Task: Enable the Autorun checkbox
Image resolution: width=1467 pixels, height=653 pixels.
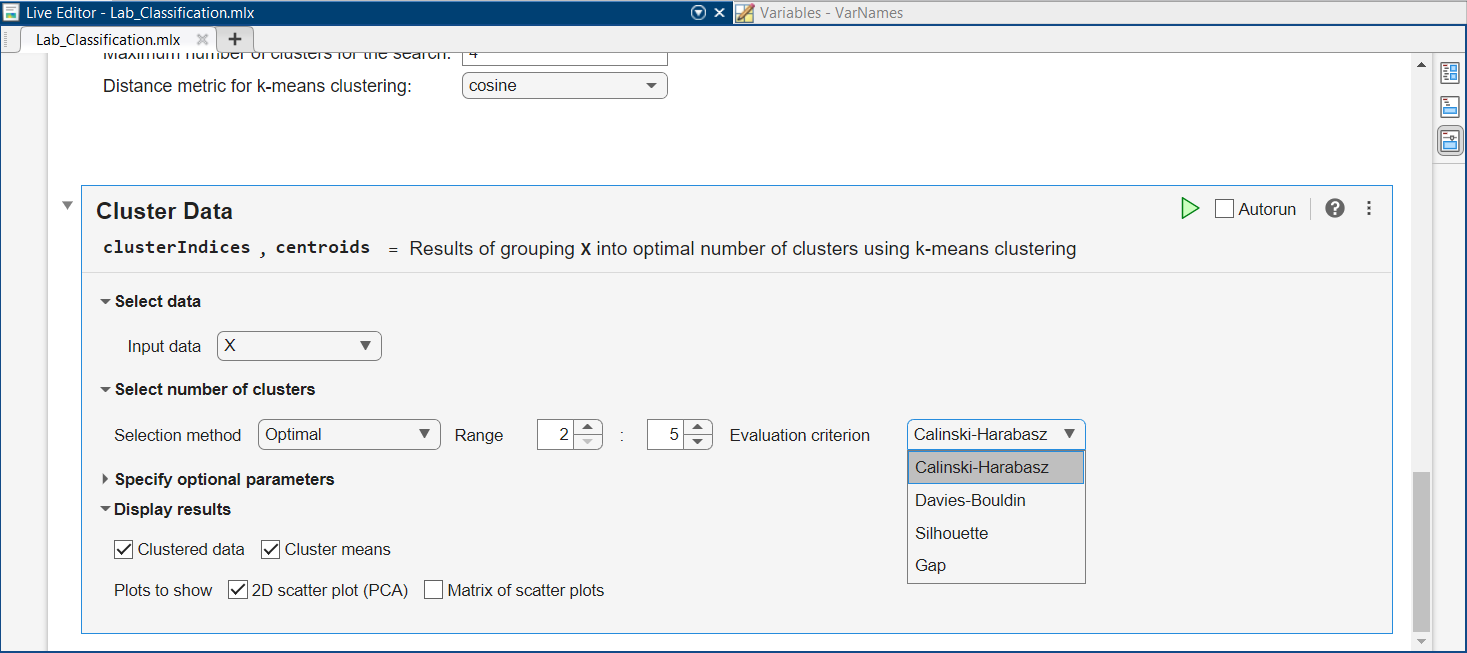Action: point(1224,209)
